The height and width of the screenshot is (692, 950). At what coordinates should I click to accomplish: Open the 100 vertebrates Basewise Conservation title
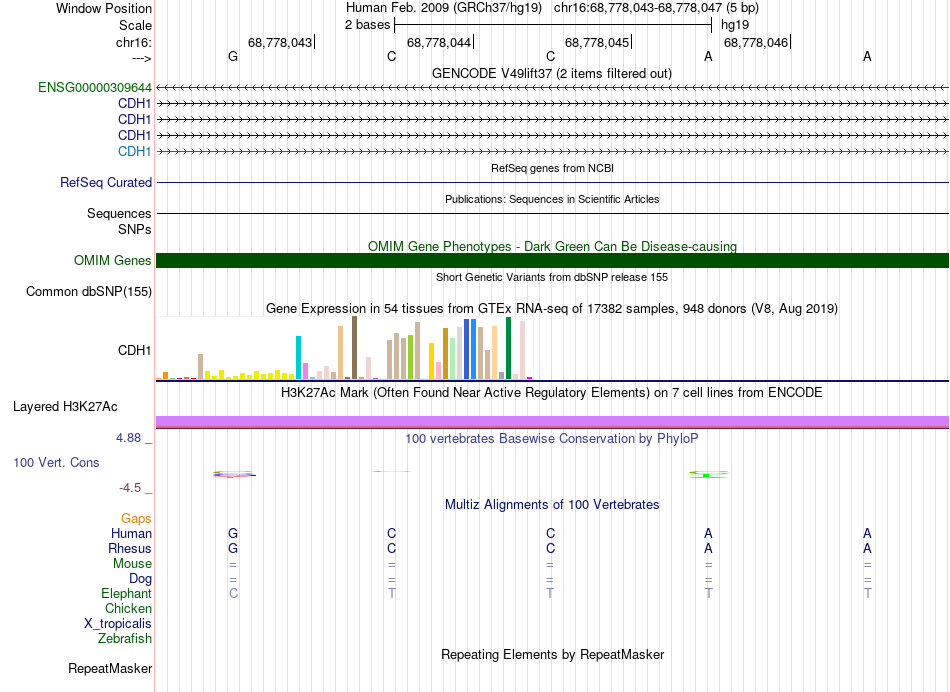coord(552,438)
